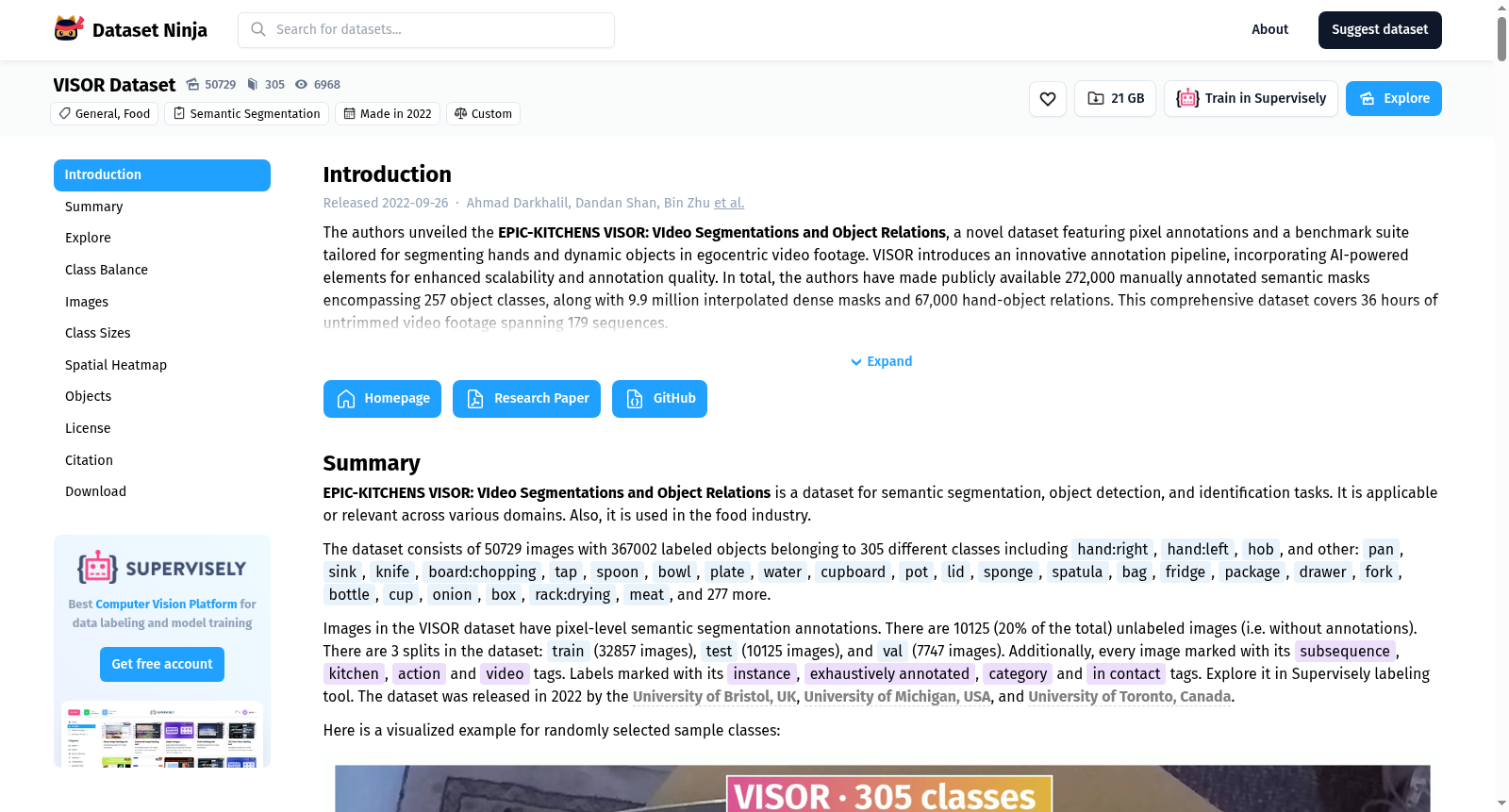Viewport: 1509px width, 812px height.
Task: Open Explore section in sidebar
Action: pos(88,238)
